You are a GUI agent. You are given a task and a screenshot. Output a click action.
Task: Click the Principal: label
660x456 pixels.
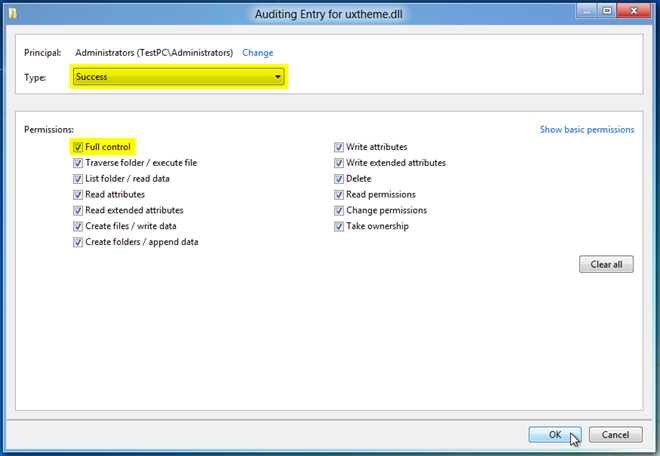(x=43, y=53)
